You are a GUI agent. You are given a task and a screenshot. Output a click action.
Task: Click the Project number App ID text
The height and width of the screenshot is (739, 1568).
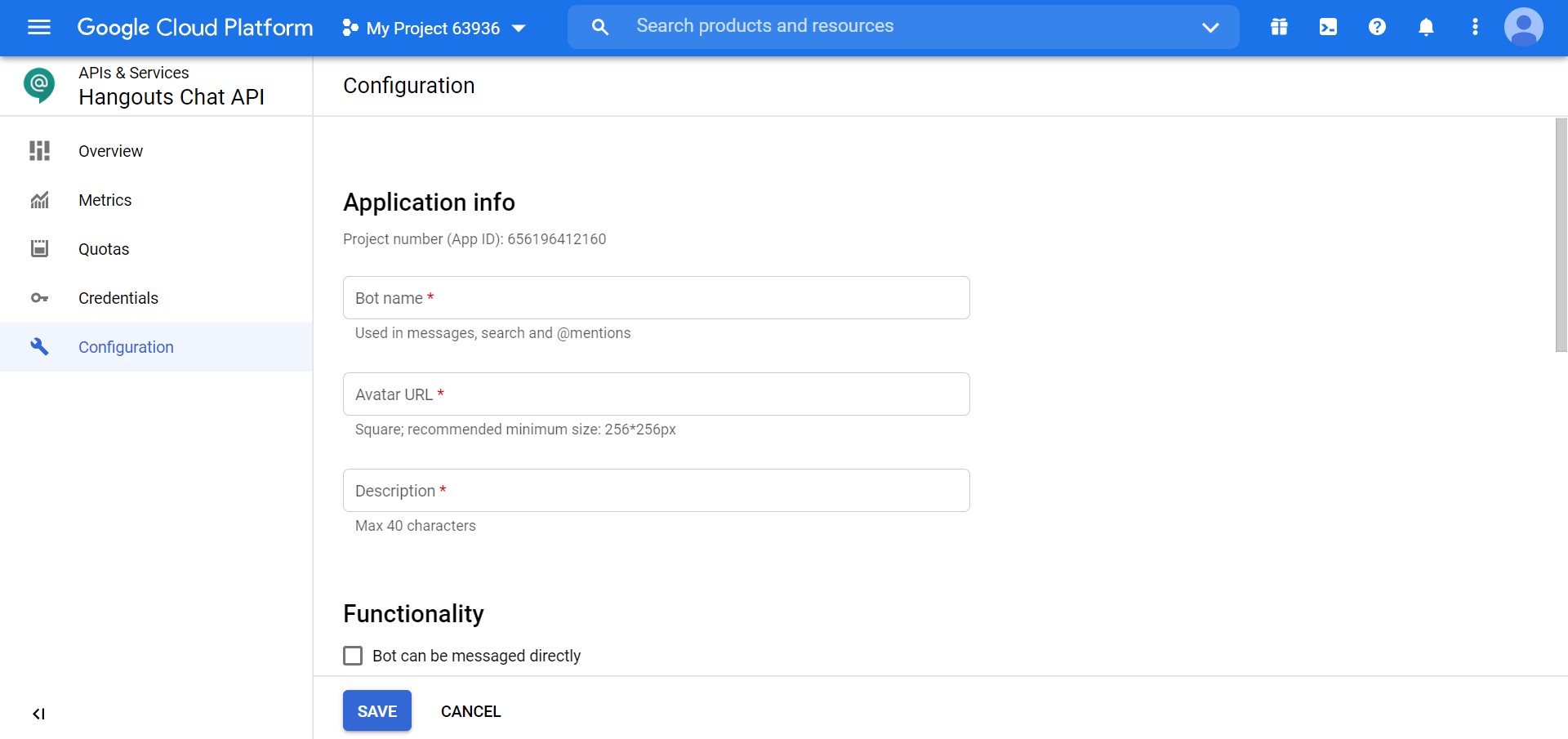(x=474, y=239)
